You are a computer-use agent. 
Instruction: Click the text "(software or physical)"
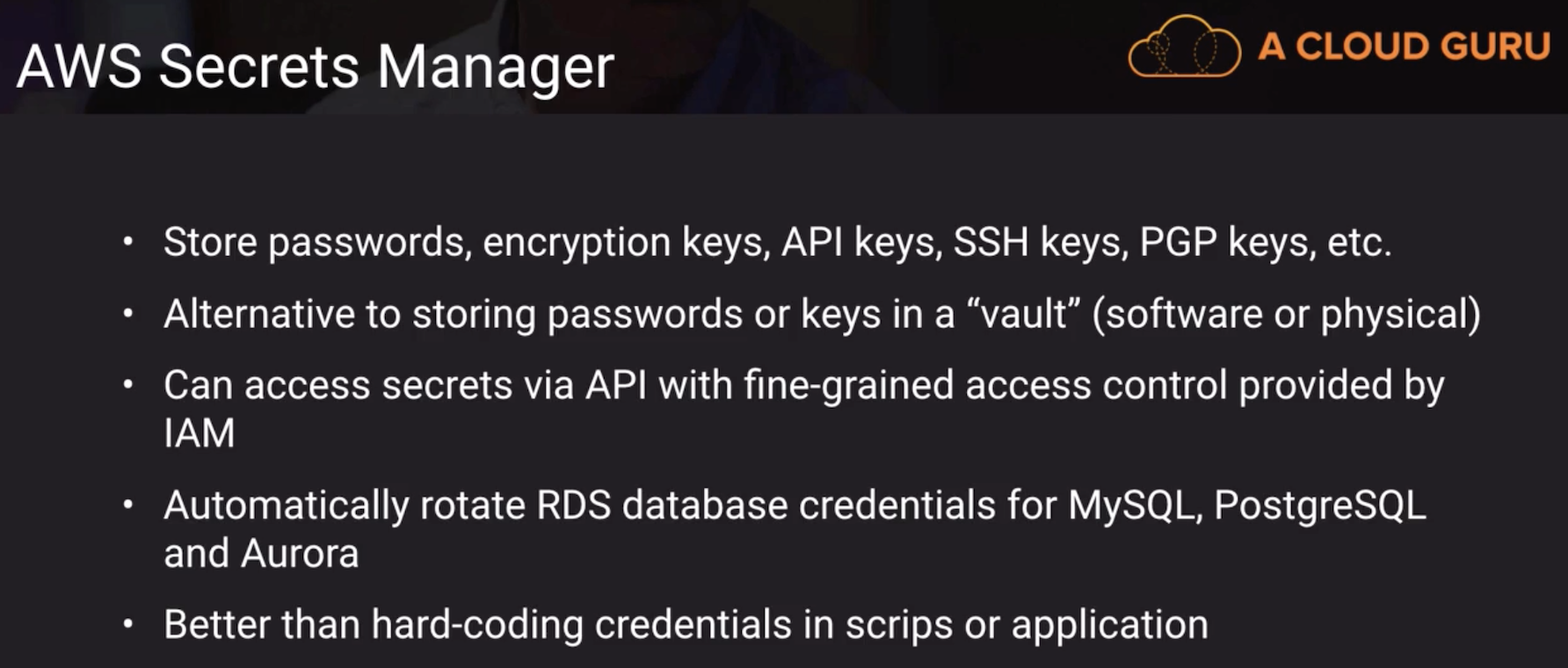click(x=1286, y=314)
